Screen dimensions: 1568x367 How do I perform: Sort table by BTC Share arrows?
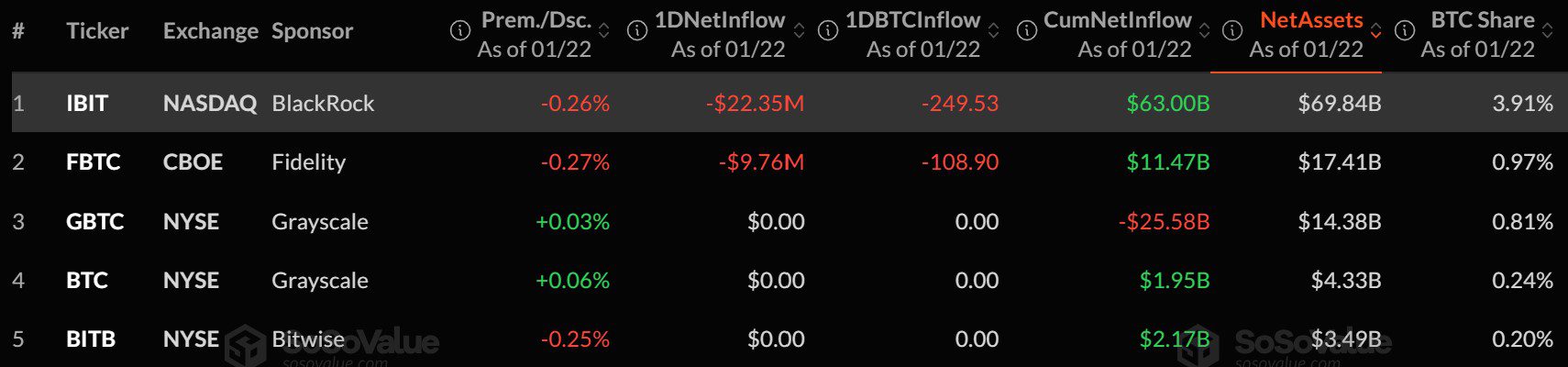pos(1548,31)
